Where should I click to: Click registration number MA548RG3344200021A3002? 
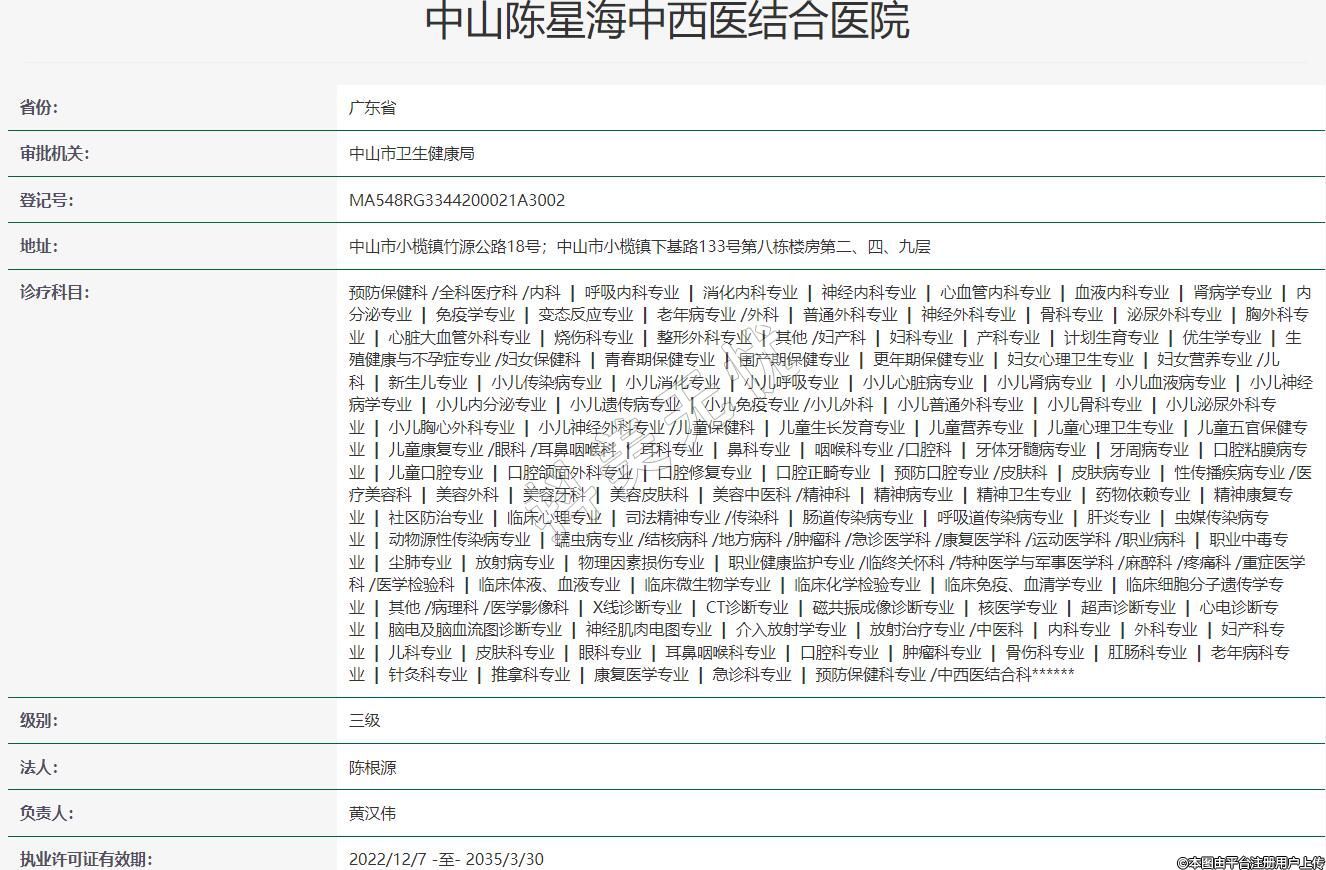click(456, 200)
